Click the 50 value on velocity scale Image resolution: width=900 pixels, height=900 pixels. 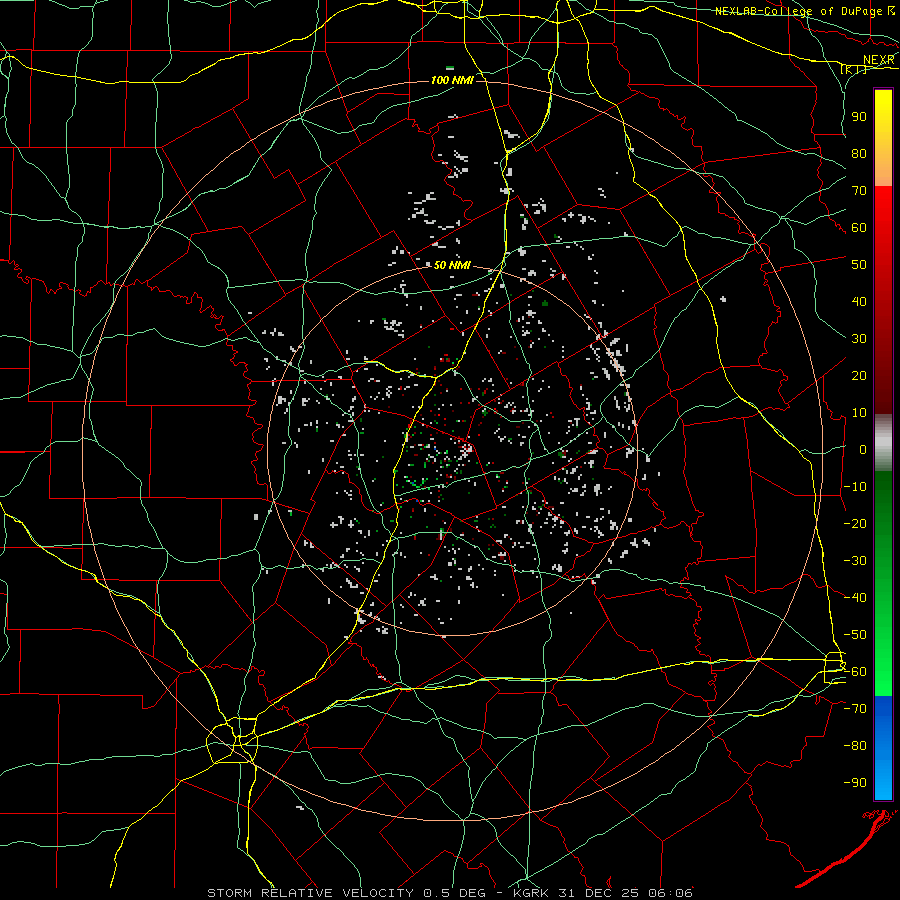[859, 265]
